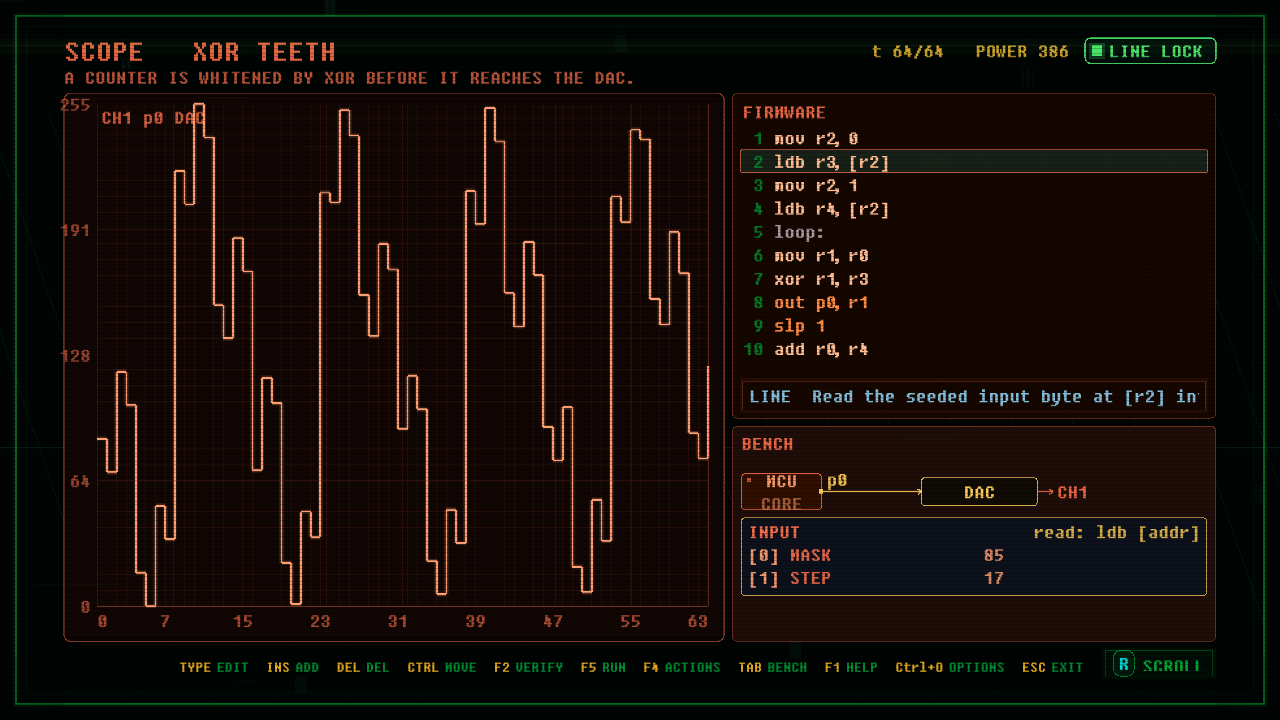Screen dimensions: 1280x720
Task: Open F4 ACTIONS menu
Action: click(682, 667)
